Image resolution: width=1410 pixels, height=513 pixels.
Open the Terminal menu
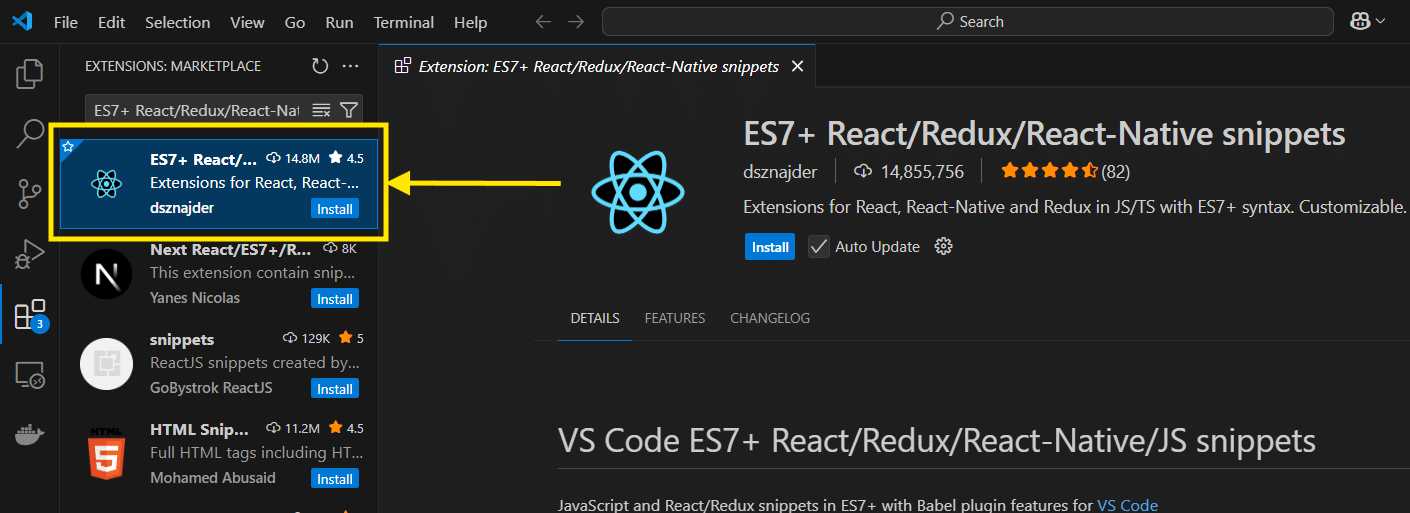(403, 22)
